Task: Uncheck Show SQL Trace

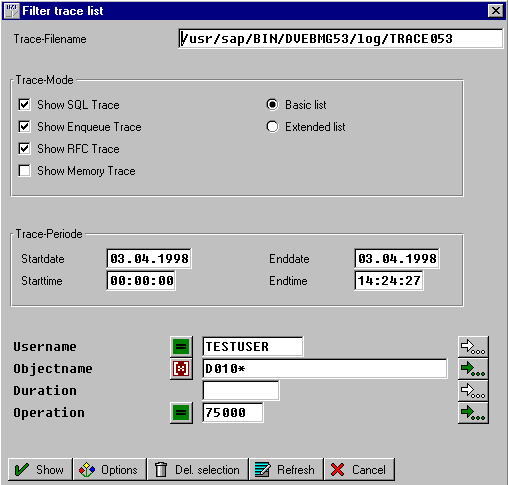Action: pyautogui.click(x=24, y=105)
